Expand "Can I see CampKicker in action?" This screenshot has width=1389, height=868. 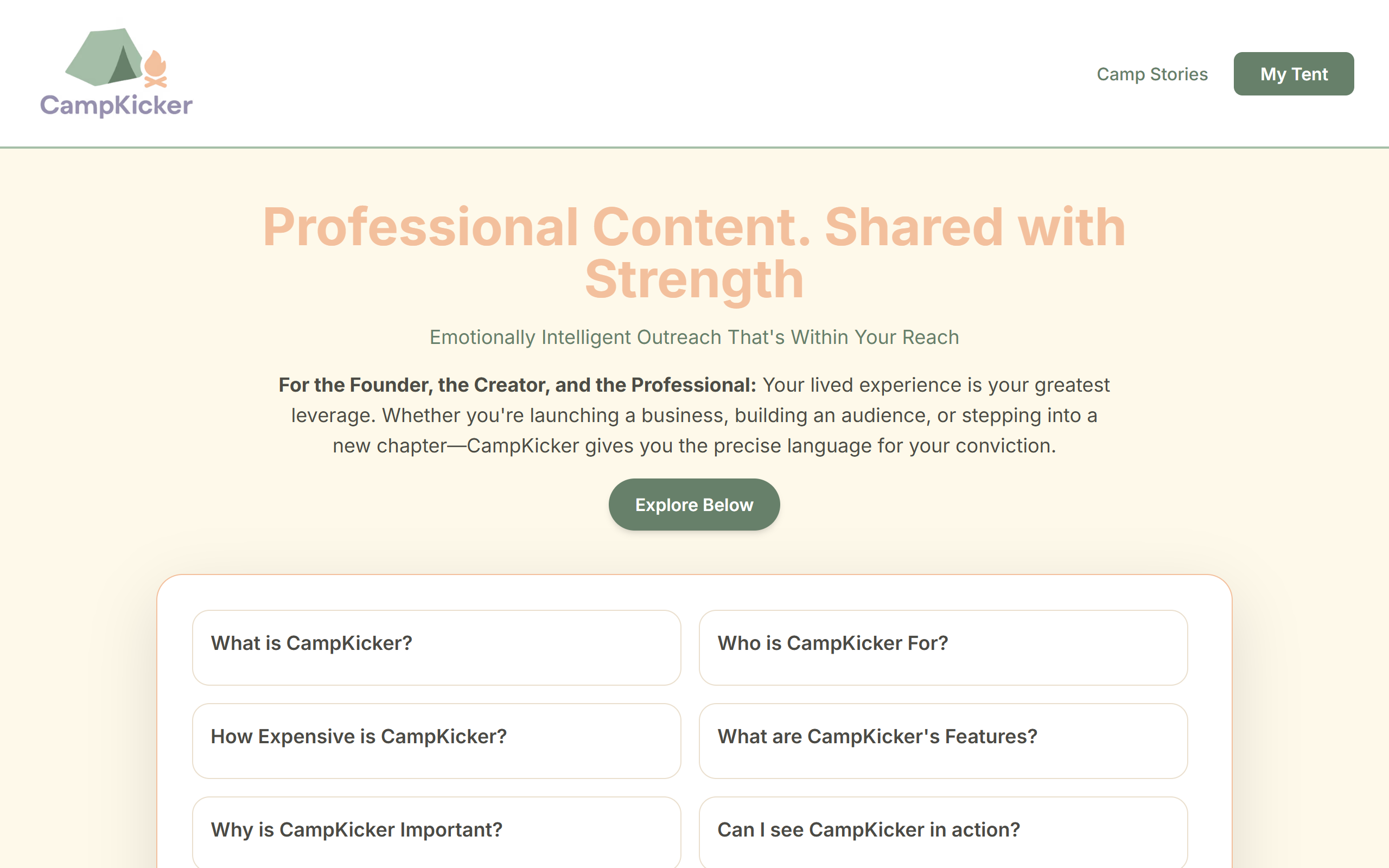point(943,832)
